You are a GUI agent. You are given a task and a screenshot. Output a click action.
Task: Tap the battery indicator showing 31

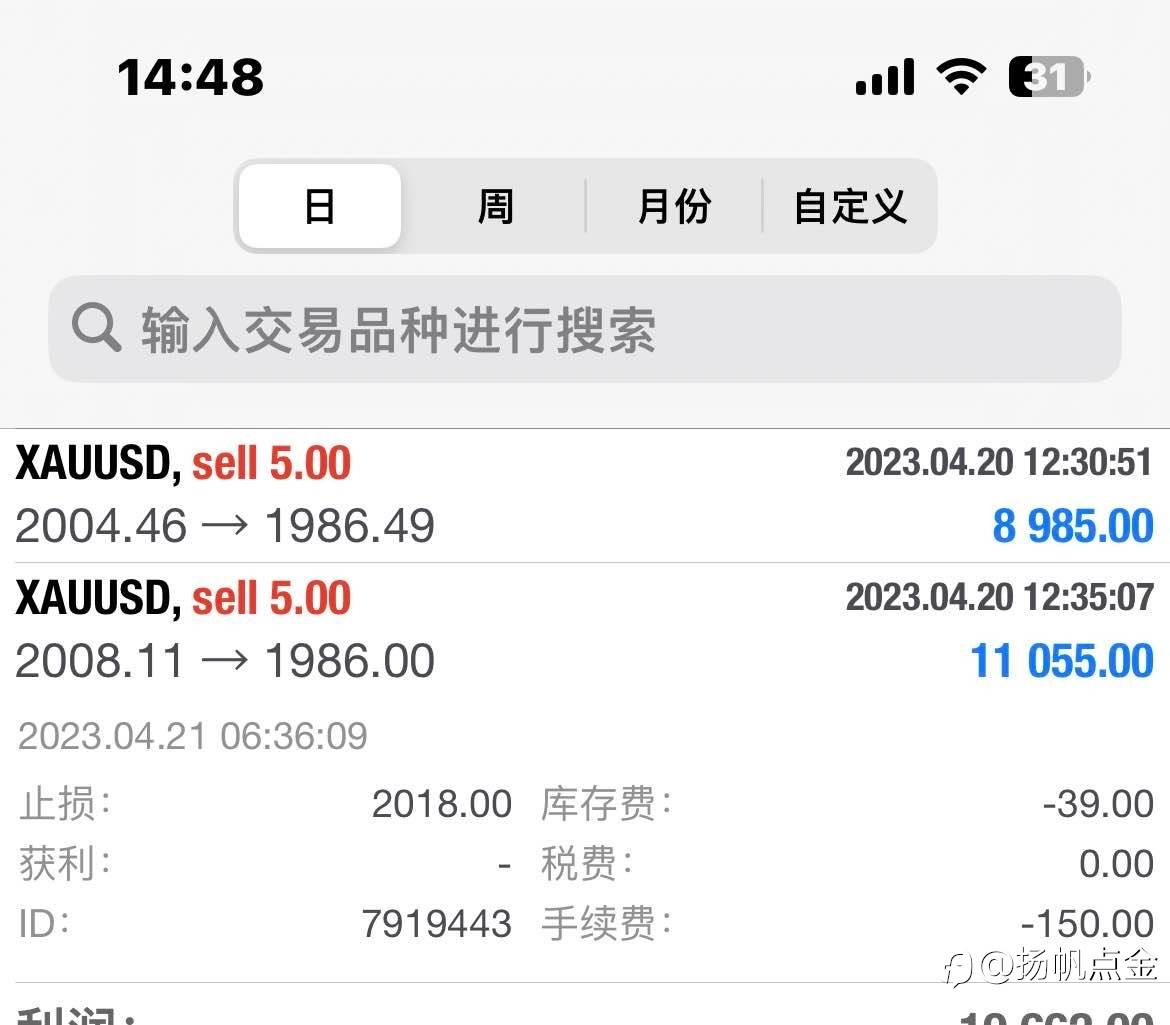click(x=1049, y=76)
